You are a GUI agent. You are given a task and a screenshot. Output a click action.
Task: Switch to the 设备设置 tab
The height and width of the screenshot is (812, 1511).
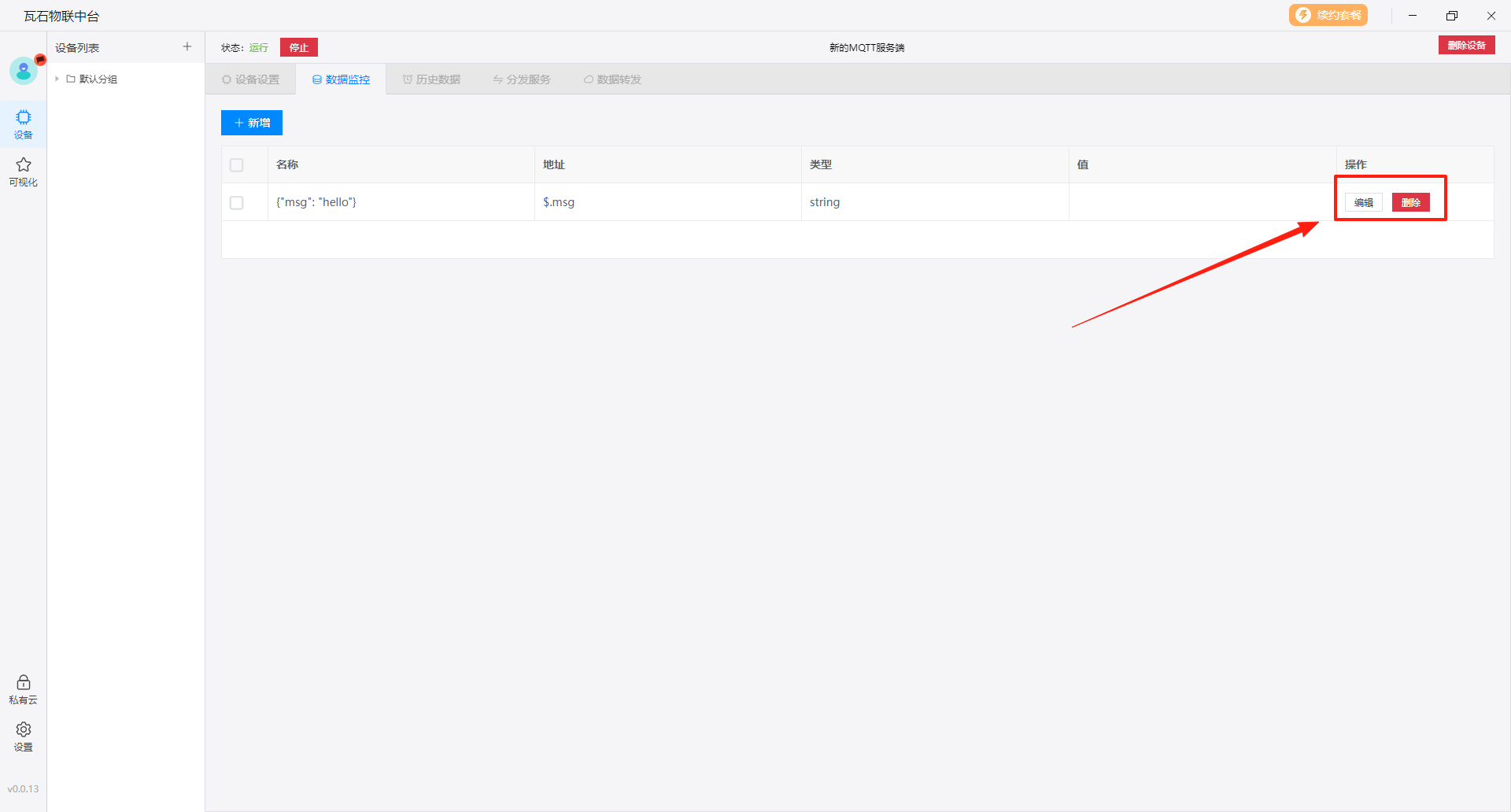click(x=251, y=79)
